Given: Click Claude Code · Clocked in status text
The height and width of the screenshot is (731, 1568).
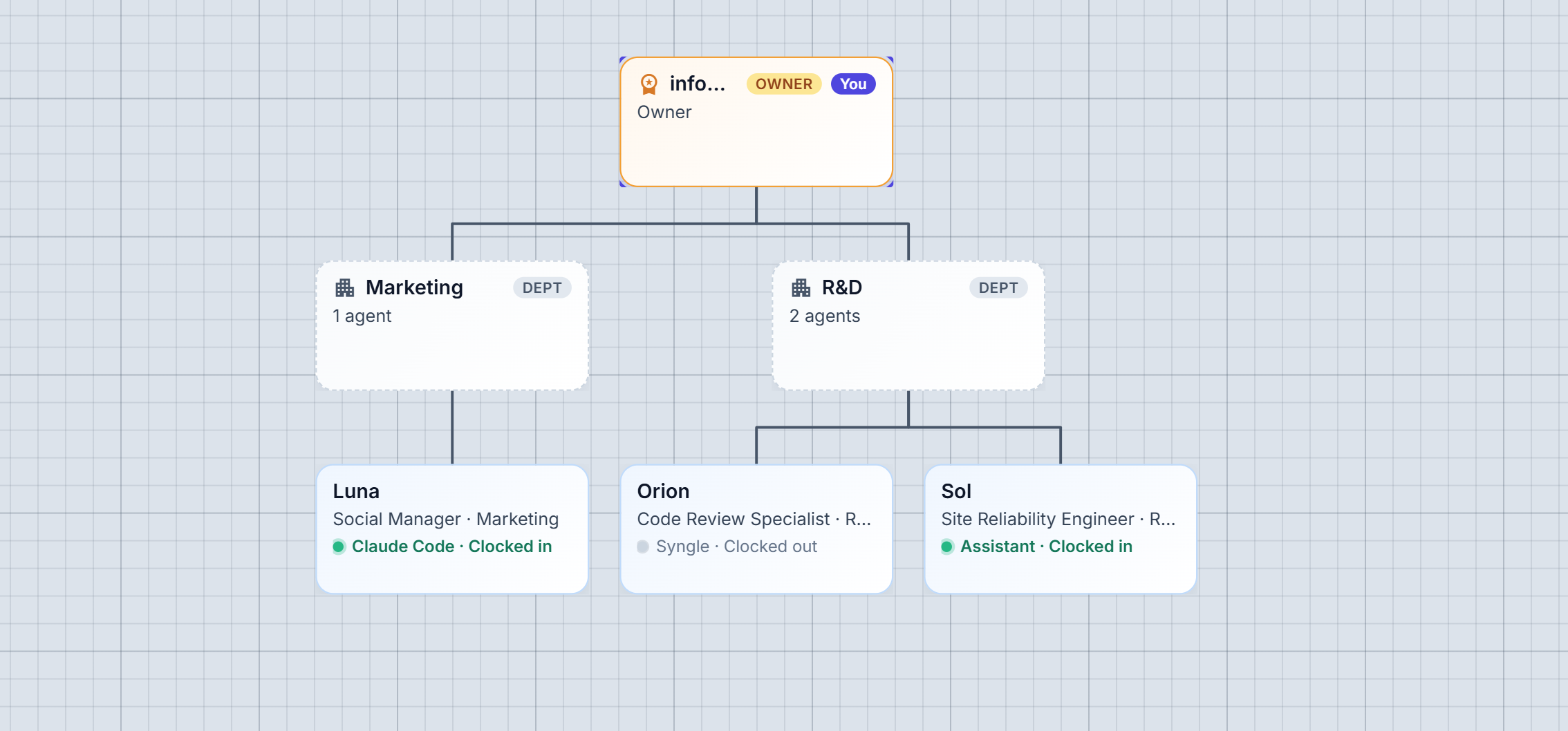Looking at the screenshot, I should coord(452,547).
